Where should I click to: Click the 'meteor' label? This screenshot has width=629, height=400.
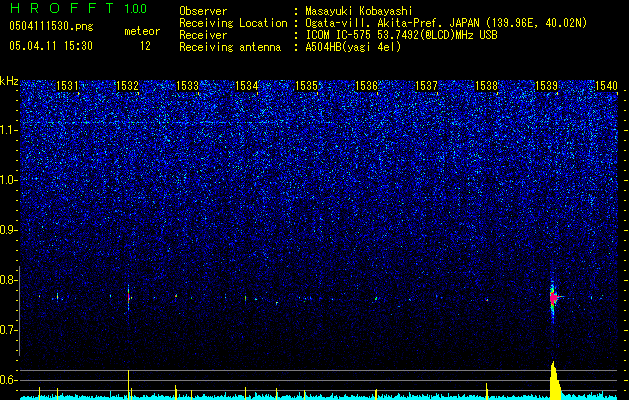pos(142,31)
